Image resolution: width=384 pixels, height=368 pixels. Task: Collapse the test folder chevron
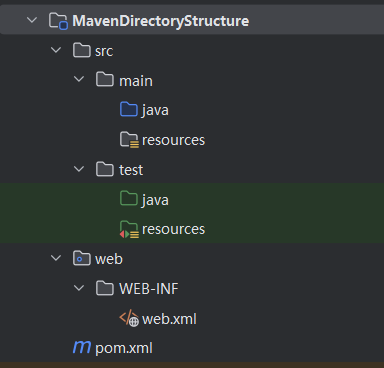coord(79,169)
